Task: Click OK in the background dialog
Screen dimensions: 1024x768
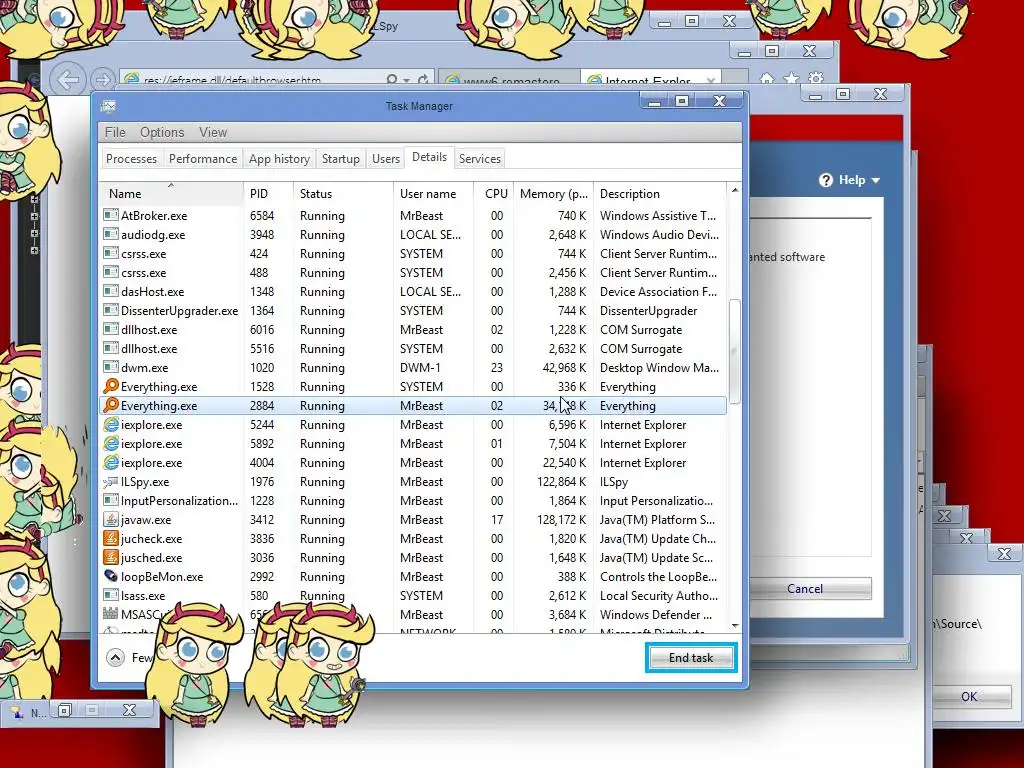Action: (x=969, y=696)
